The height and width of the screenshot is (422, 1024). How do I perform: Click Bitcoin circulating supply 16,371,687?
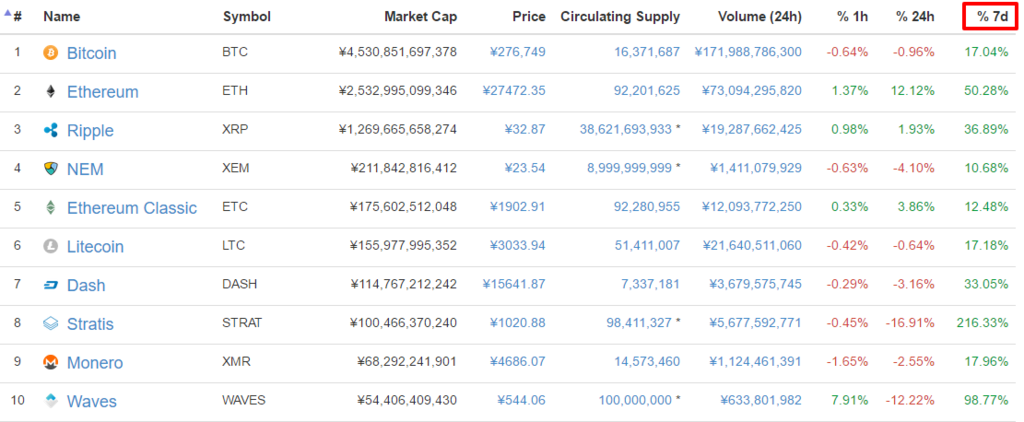click(647, 52)
